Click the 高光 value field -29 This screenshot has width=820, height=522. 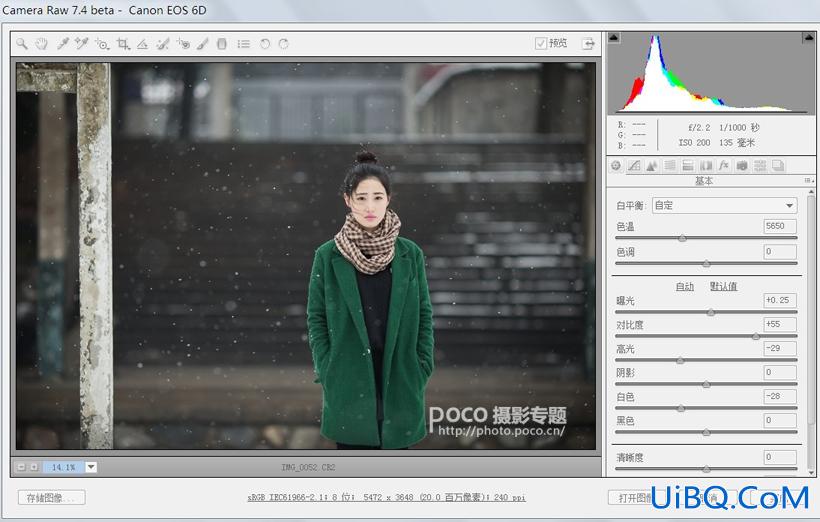pos(780,348)
